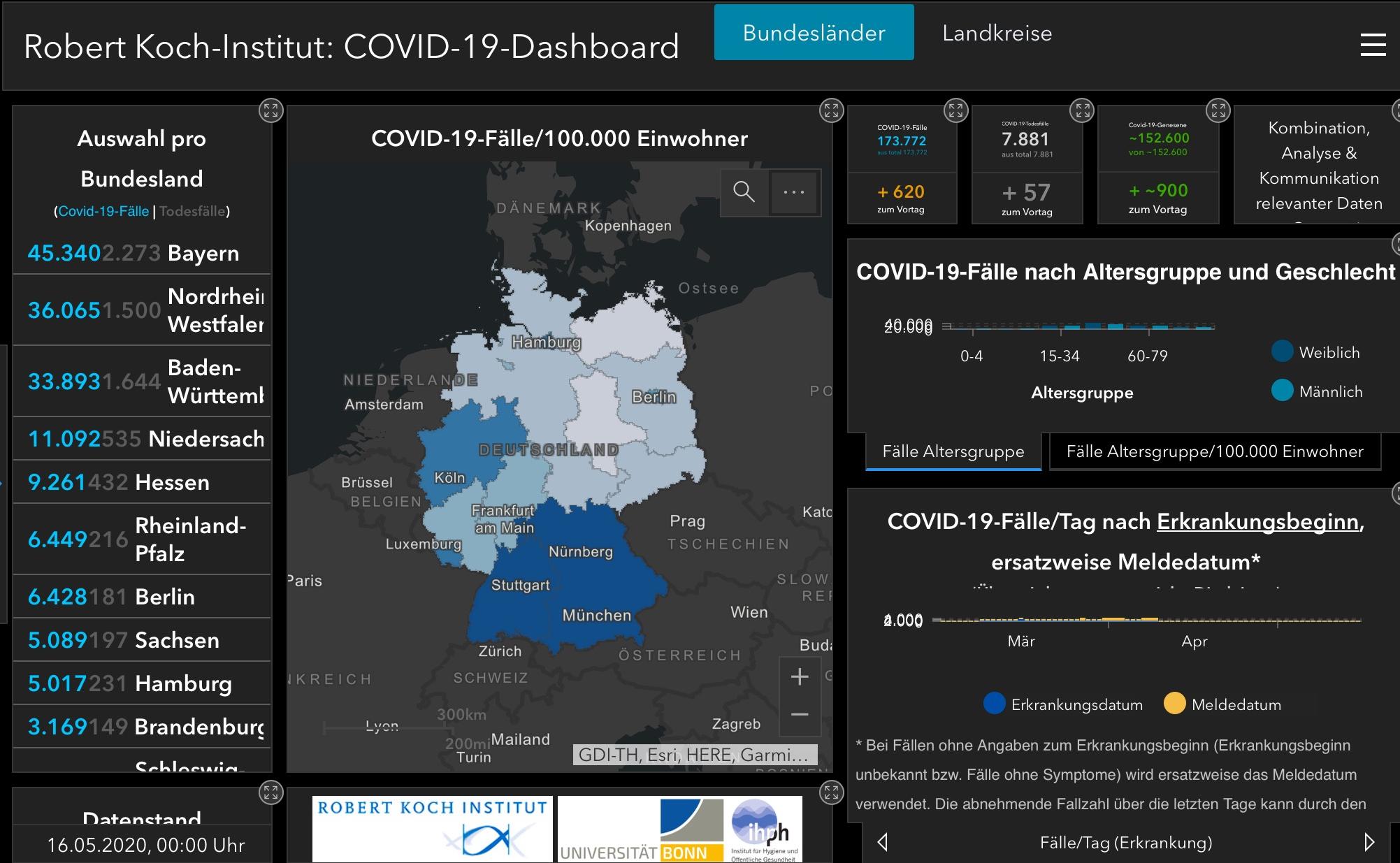Click the right arrow on Fälle/Tag panel
This screenshot has width=1400, height=863.
1368,843
